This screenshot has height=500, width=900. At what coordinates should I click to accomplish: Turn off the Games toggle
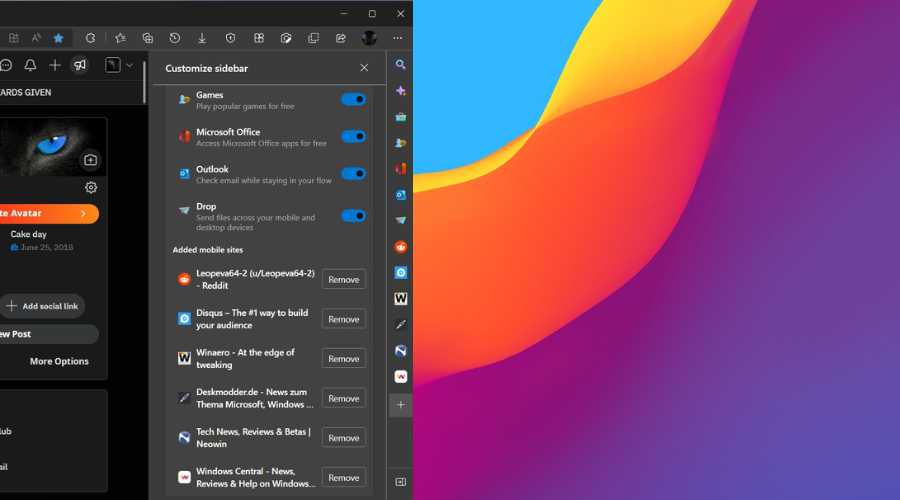pos(354,99)
